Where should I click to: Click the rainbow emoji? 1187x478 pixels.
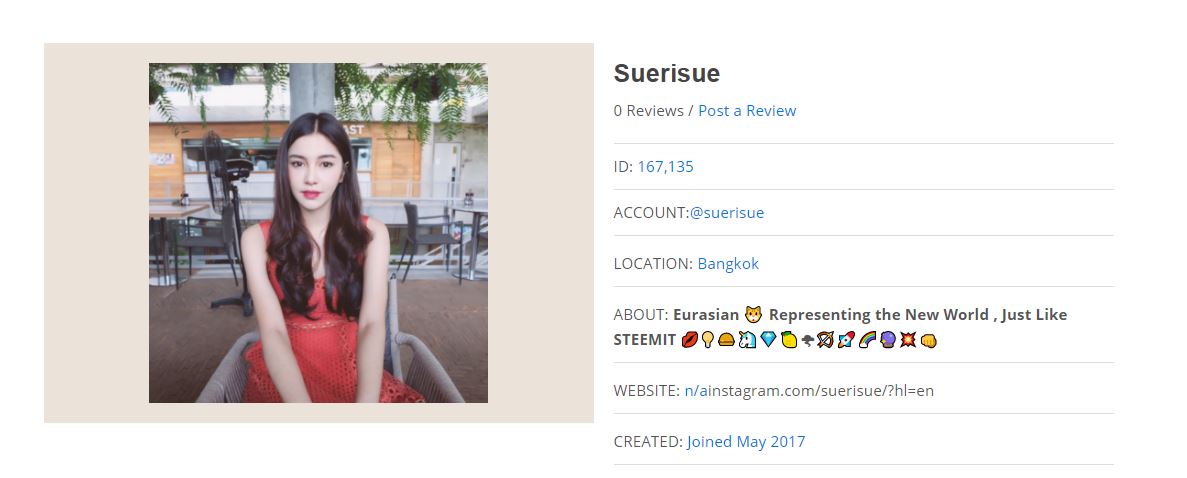tap(868, 339)
